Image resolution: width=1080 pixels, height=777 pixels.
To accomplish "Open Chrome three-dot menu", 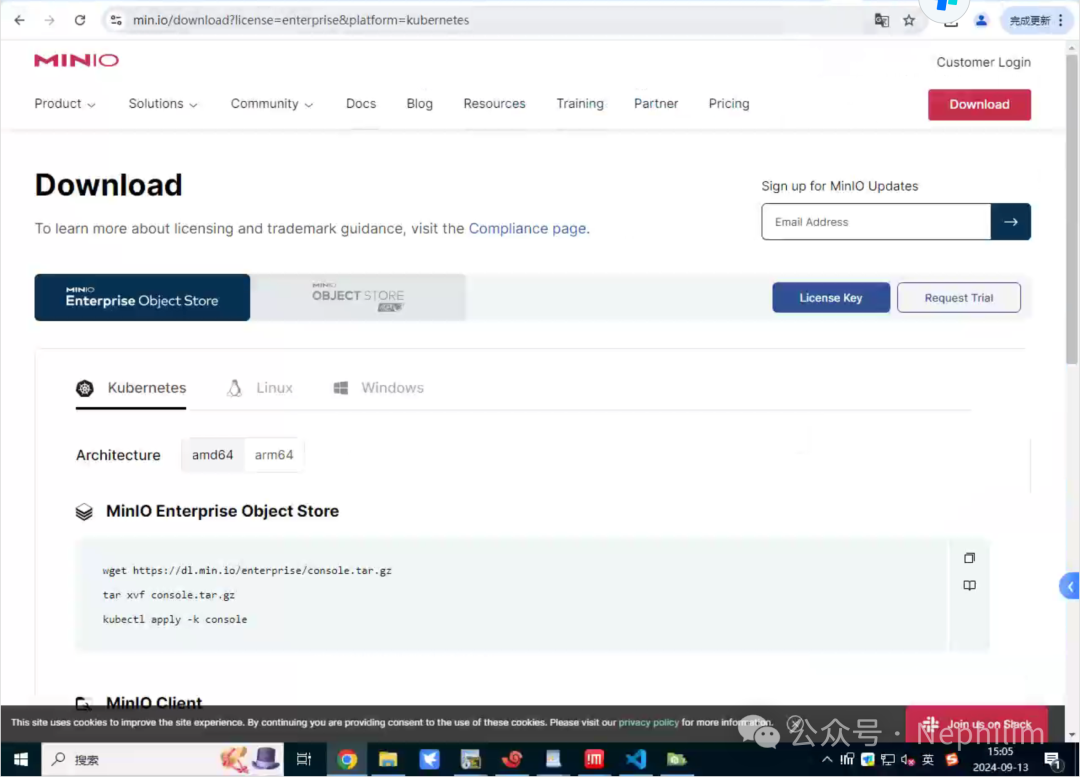I will (x=1061, y=20).
